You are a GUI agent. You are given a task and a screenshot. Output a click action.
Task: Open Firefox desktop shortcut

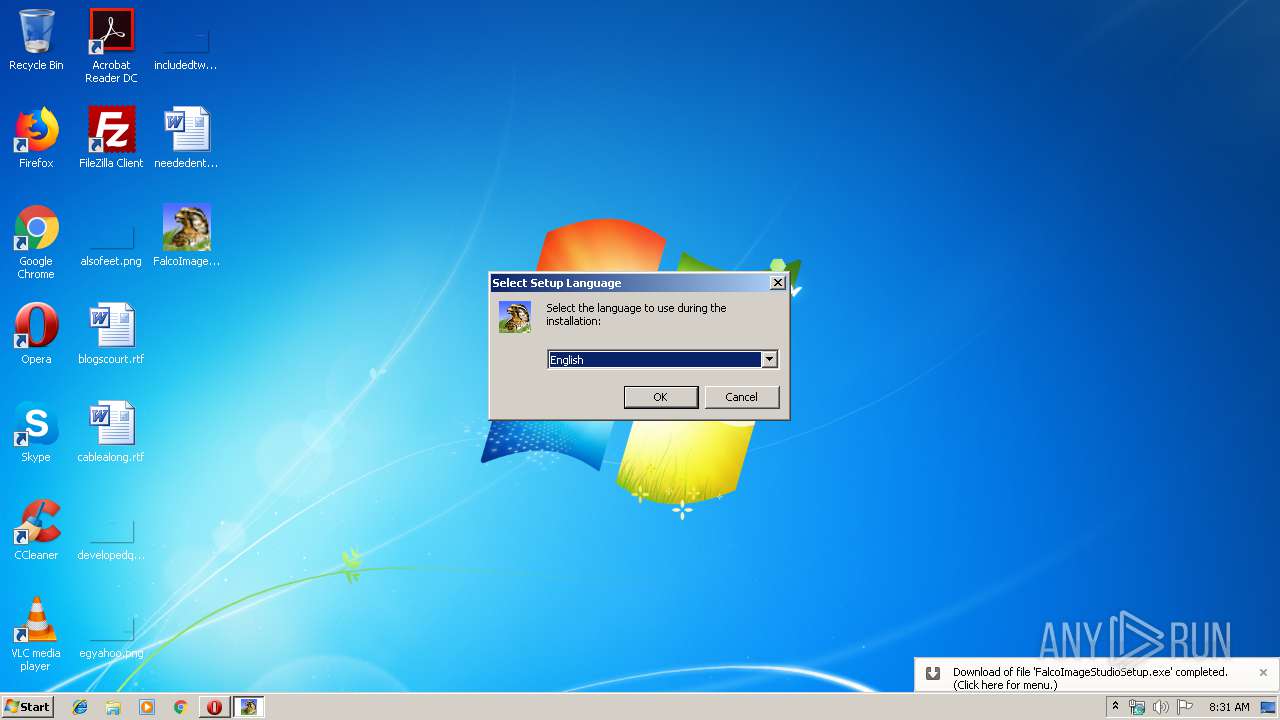pos(36,138)
